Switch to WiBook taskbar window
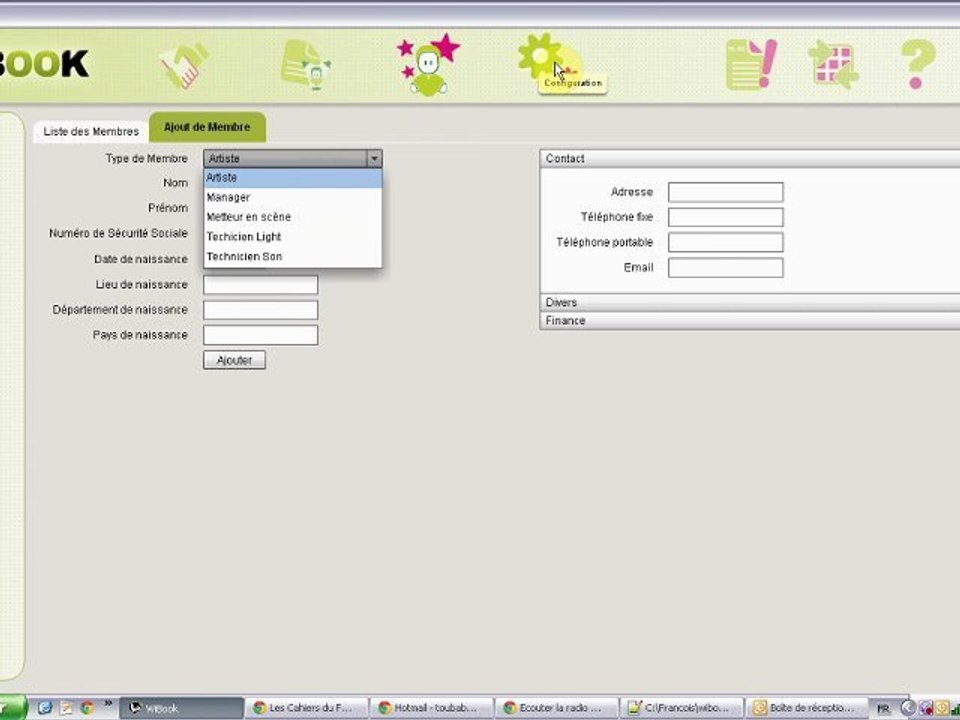 click(x=181, y=708)
